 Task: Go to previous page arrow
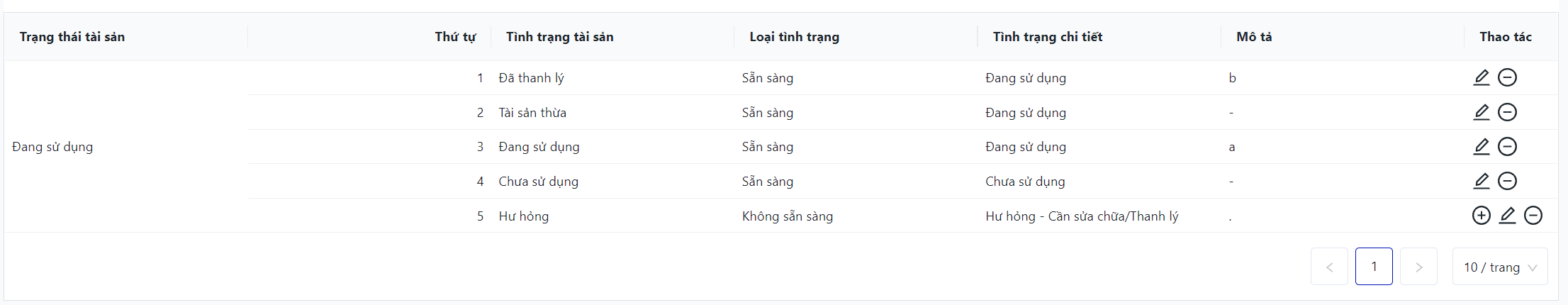1329,267
